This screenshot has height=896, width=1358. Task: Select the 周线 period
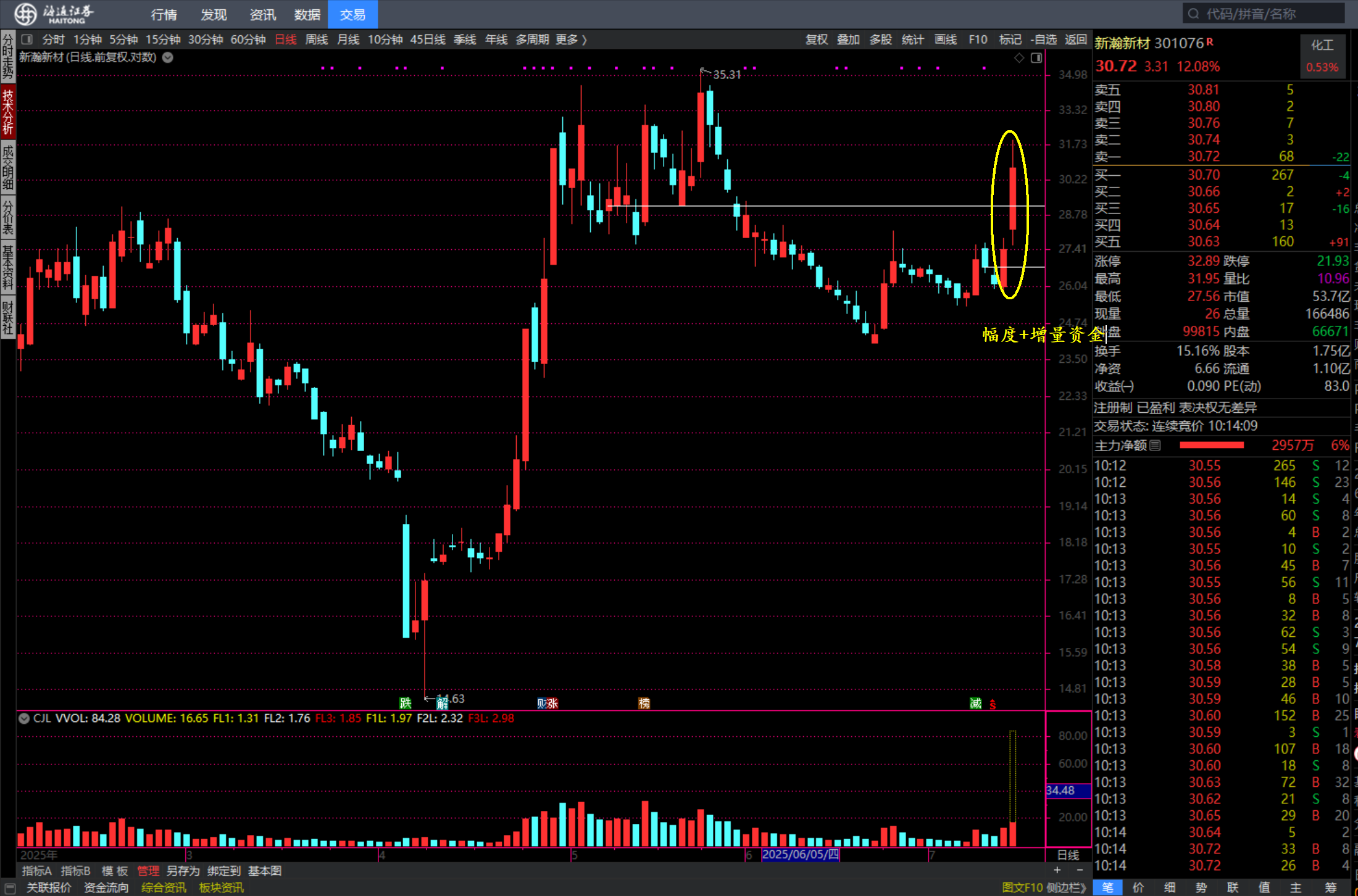click(317, 39)
